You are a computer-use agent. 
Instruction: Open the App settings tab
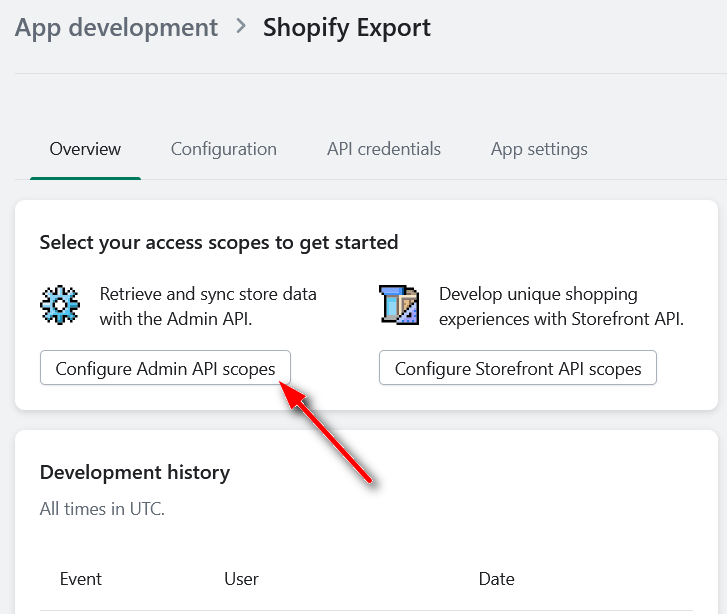[x=539, y=149]
